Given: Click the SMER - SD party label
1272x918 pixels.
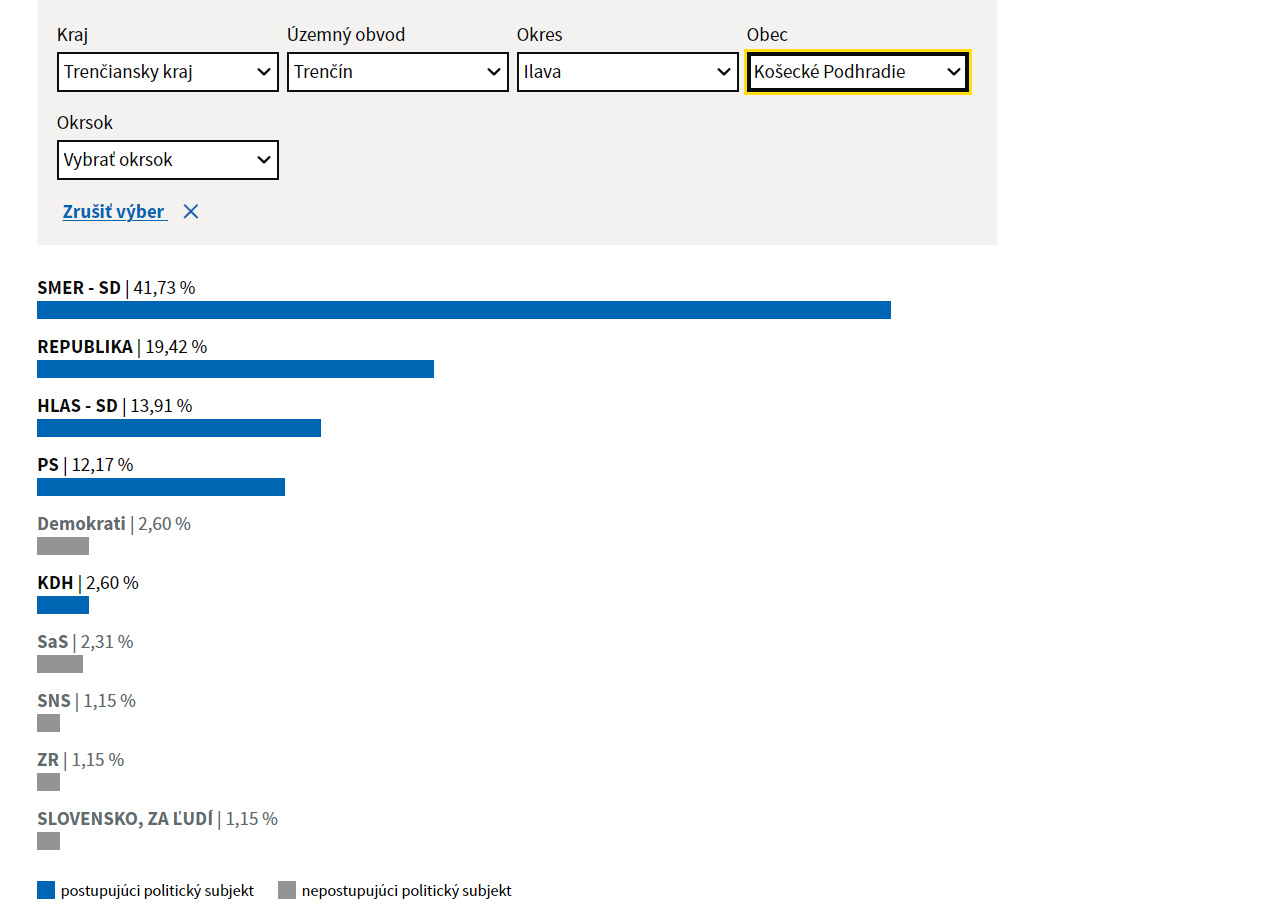Looking at the screenshot, I should pos(79,288).
